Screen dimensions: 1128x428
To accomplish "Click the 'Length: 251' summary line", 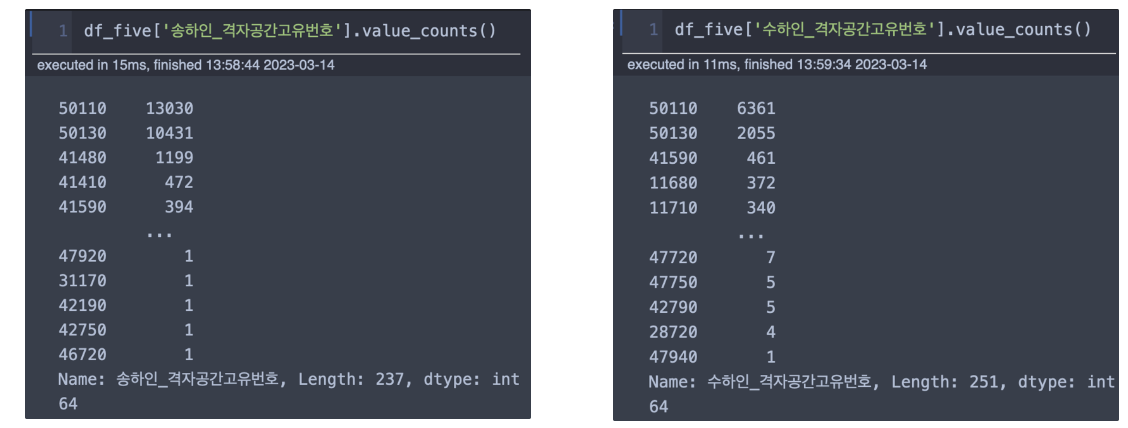I will (x=882, y=382).
